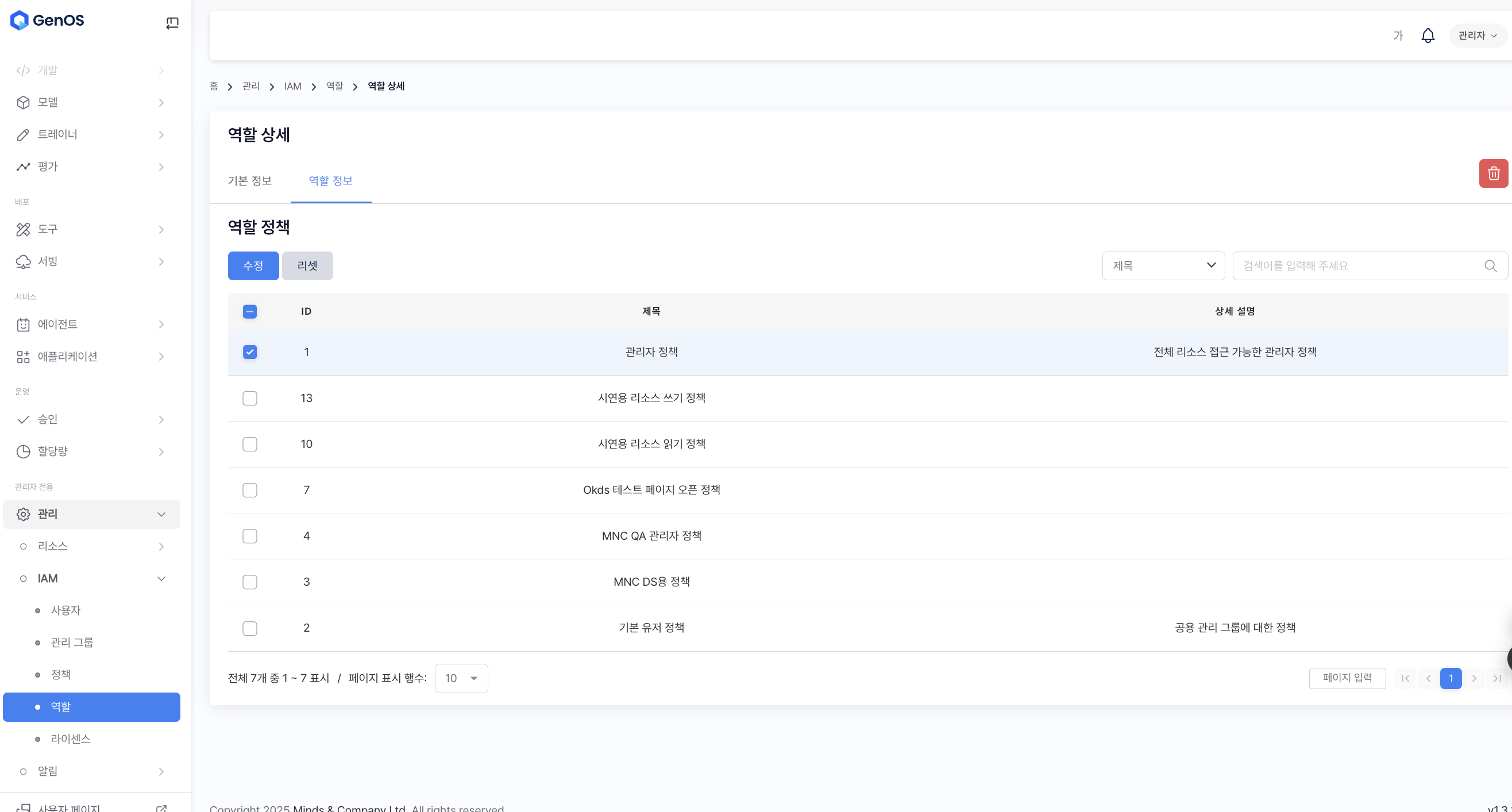This screenshot has width=1512, height=812.
Task: Click the 할당량 pie chart icon
Action: tap(23, 452)
